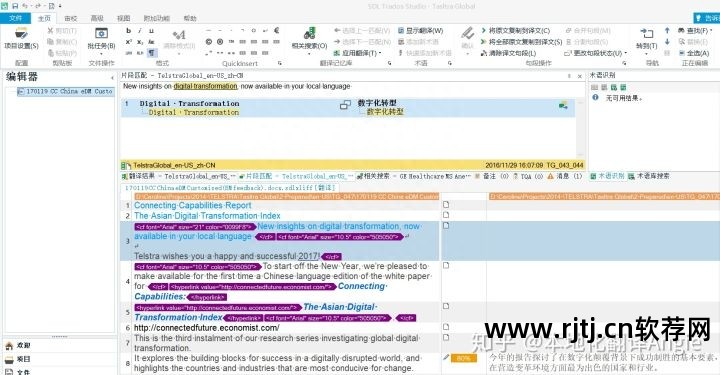This screenshot has height=375, width=720.
Task: Insert the TM trademark symbol
Action: [231, 42]
